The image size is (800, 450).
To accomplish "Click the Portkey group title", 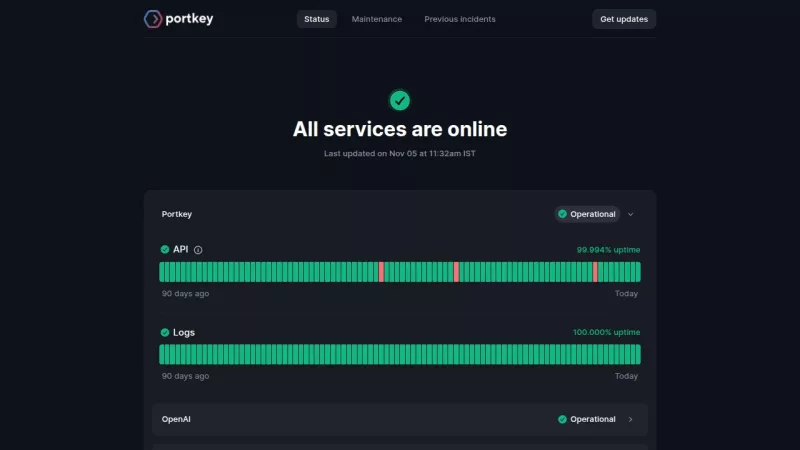I will tap(177, 214).
